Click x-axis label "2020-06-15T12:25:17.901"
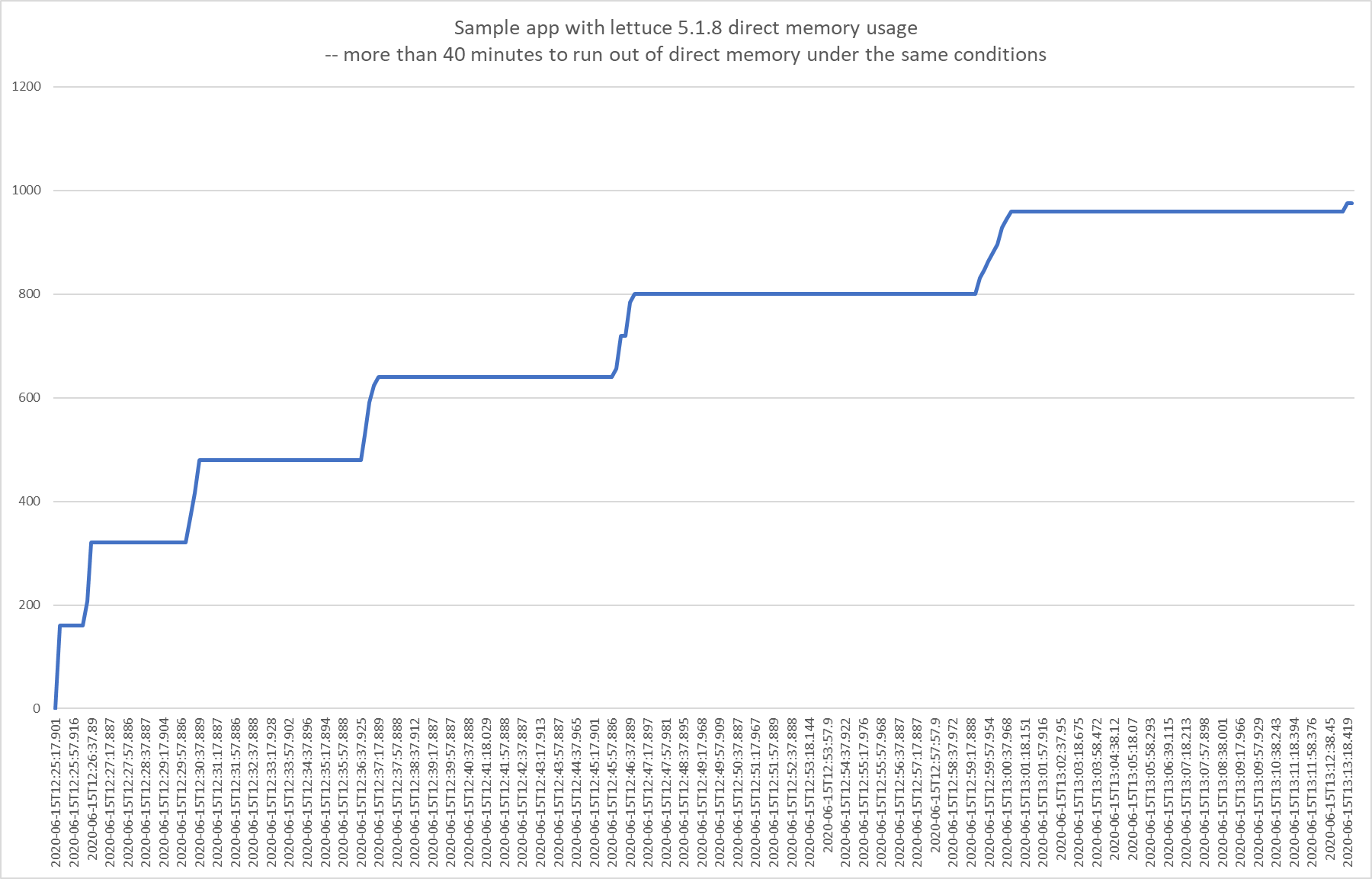Viewport: 1372px width, 879px height. click(56, 792)
